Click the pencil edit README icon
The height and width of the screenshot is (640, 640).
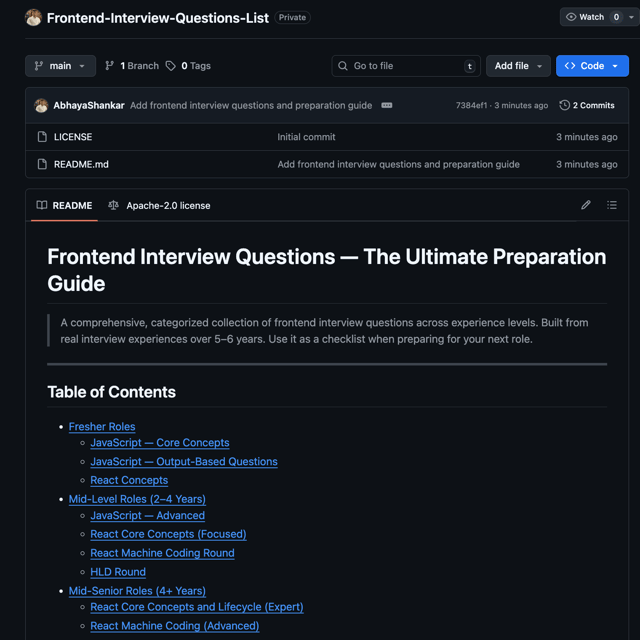coord(586,205)
